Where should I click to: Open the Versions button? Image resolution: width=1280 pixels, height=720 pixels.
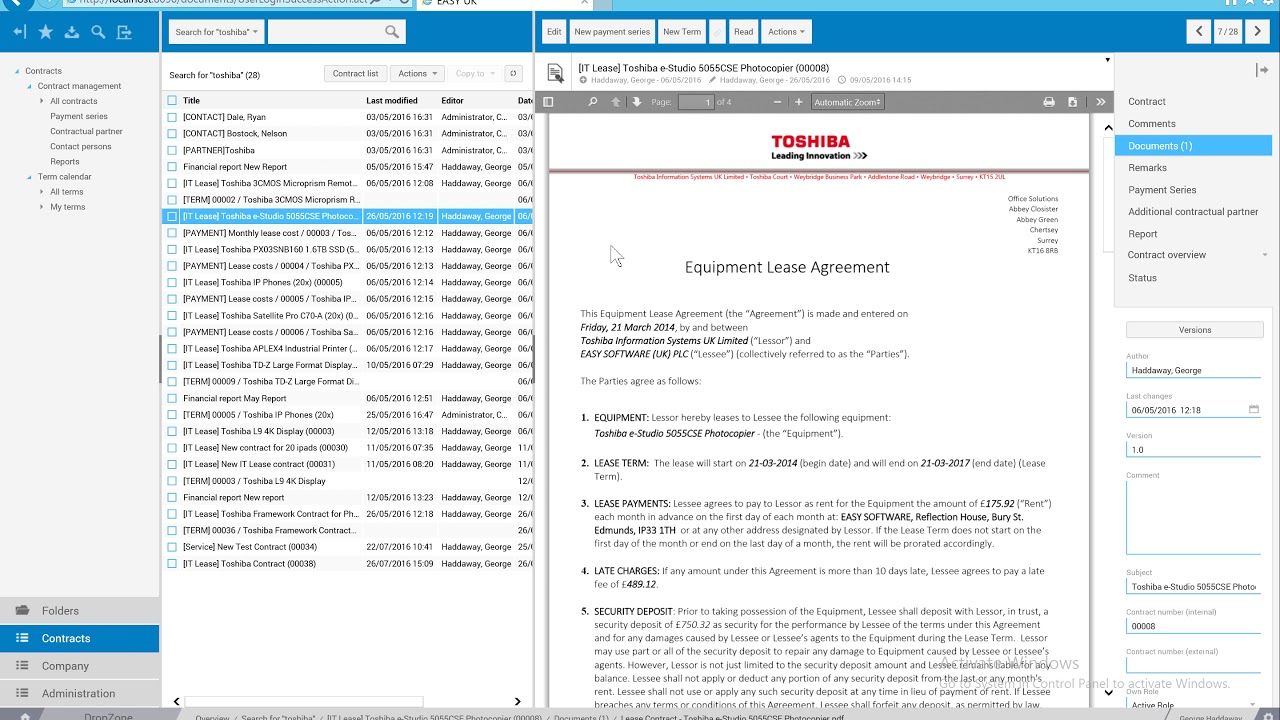[1194, 330]
